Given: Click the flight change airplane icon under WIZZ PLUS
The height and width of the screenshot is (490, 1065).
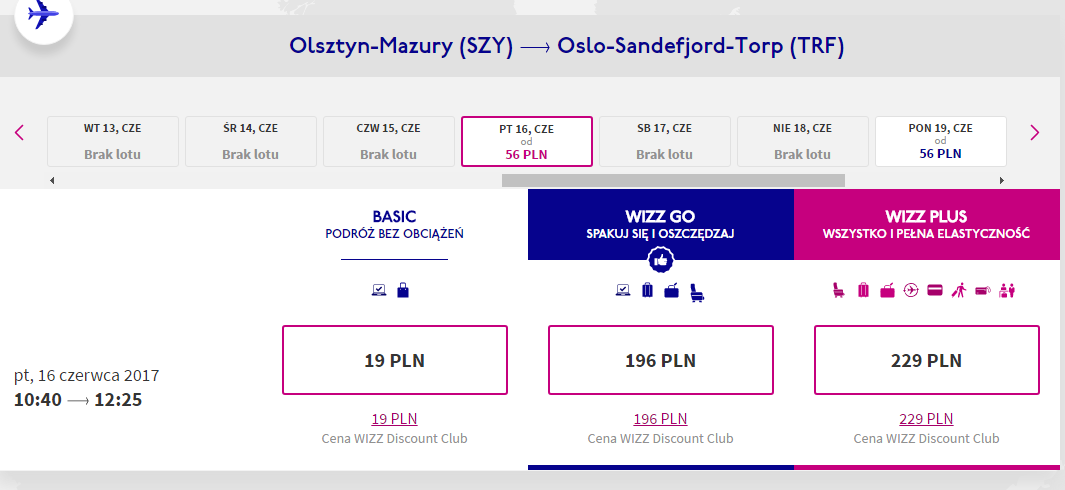Looking at the screenshot, I should [x=911, y=290].
